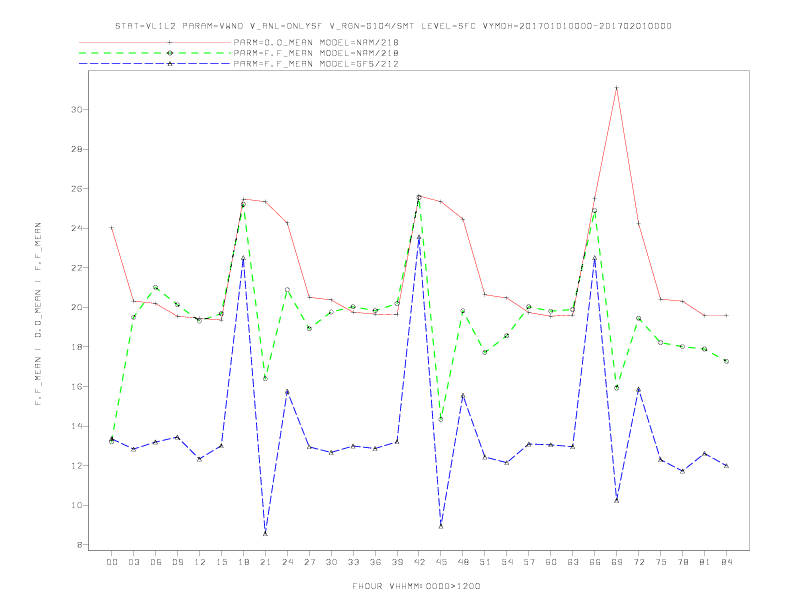Screen dimensions: 792x612
Task: Click y-axis tick label 8
Action: 80,545
